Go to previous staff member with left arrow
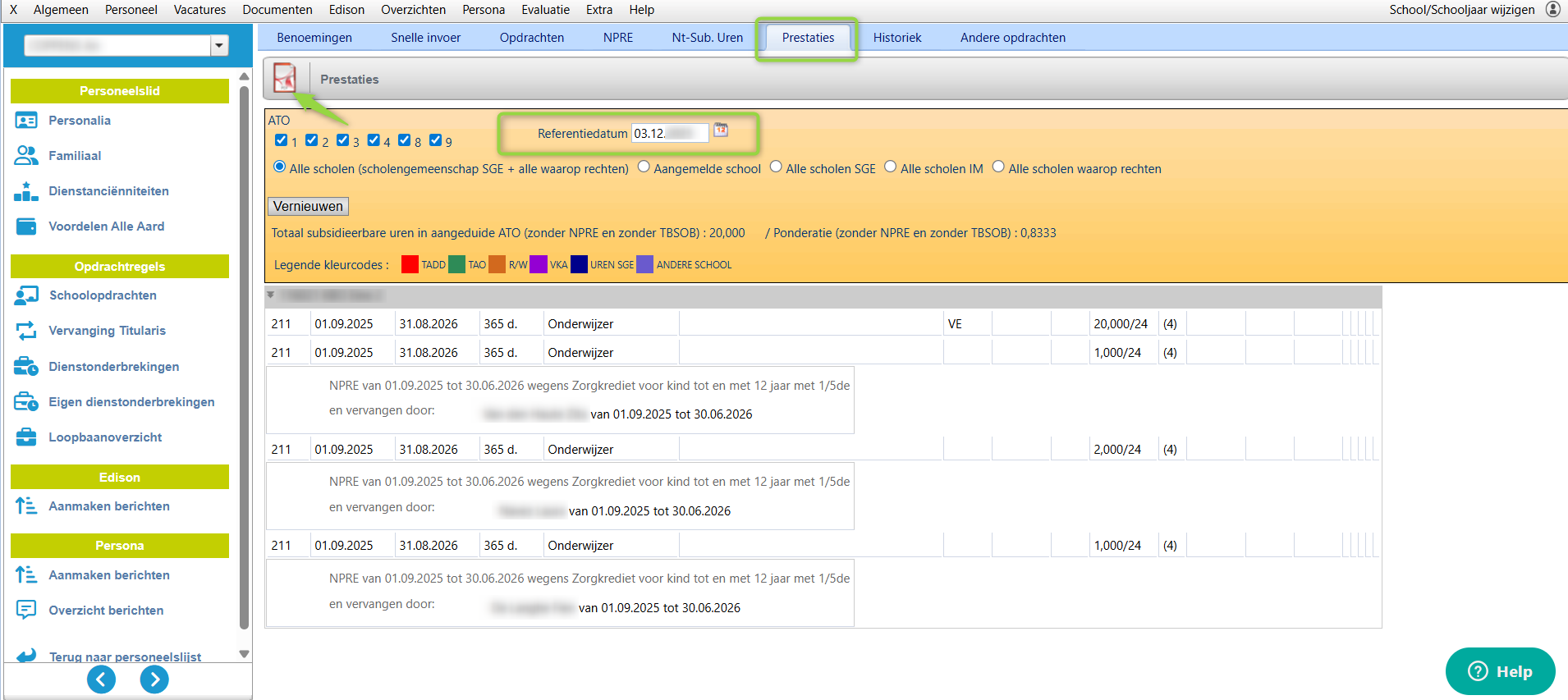The image size is (1568, 700). [101, 679]
